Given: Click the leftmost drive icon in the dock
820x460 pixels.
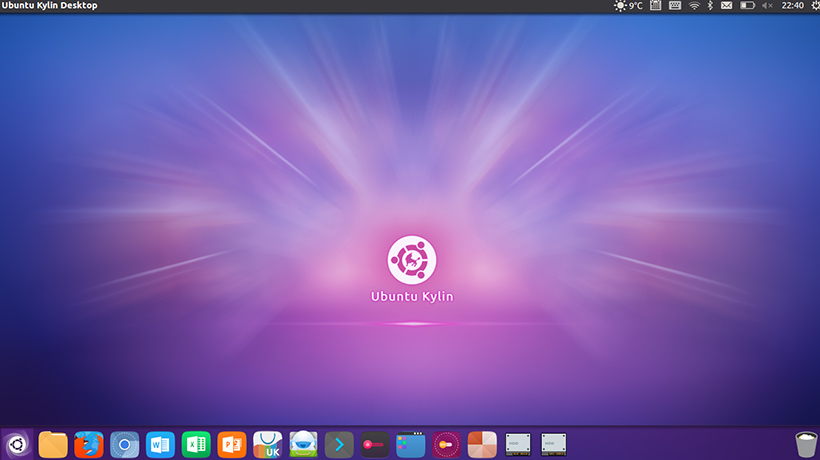Looking at the screenshot, I should pos(518,444).
